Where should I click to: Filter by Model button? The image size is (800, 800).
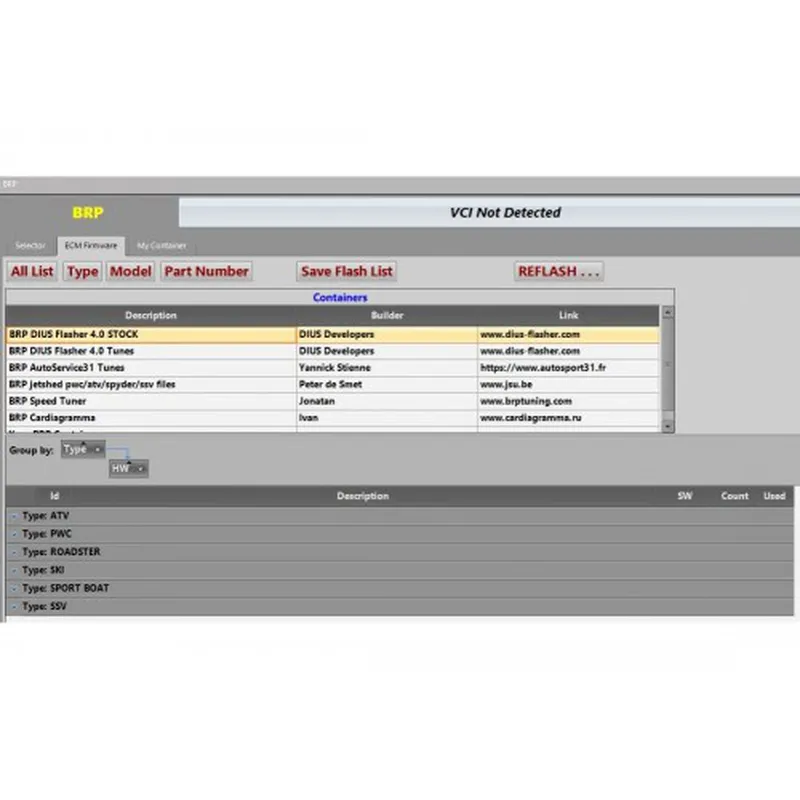coord(130,271)
